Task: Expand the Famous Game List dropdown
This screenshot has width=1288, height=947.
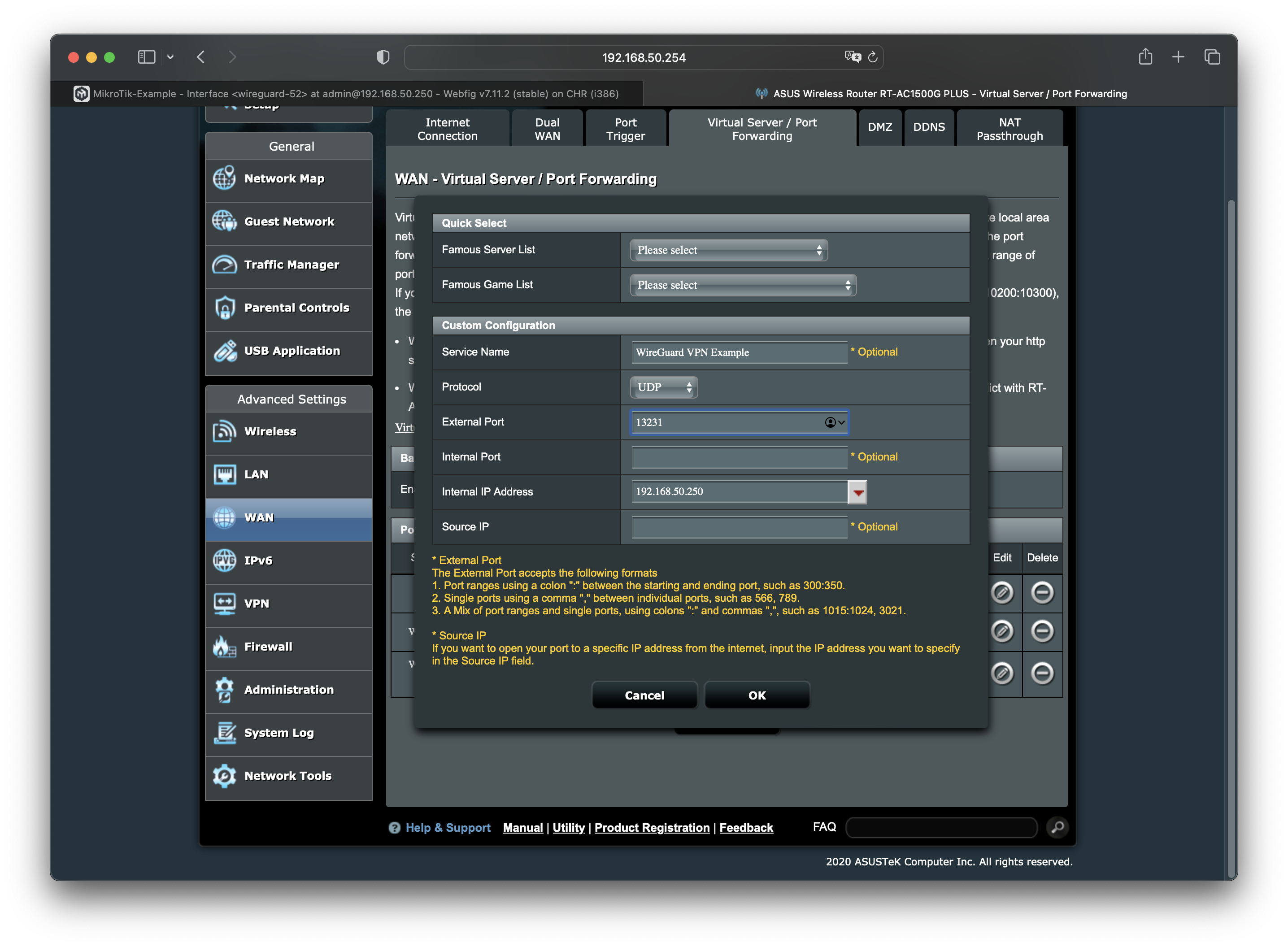Action: point(743,286)
